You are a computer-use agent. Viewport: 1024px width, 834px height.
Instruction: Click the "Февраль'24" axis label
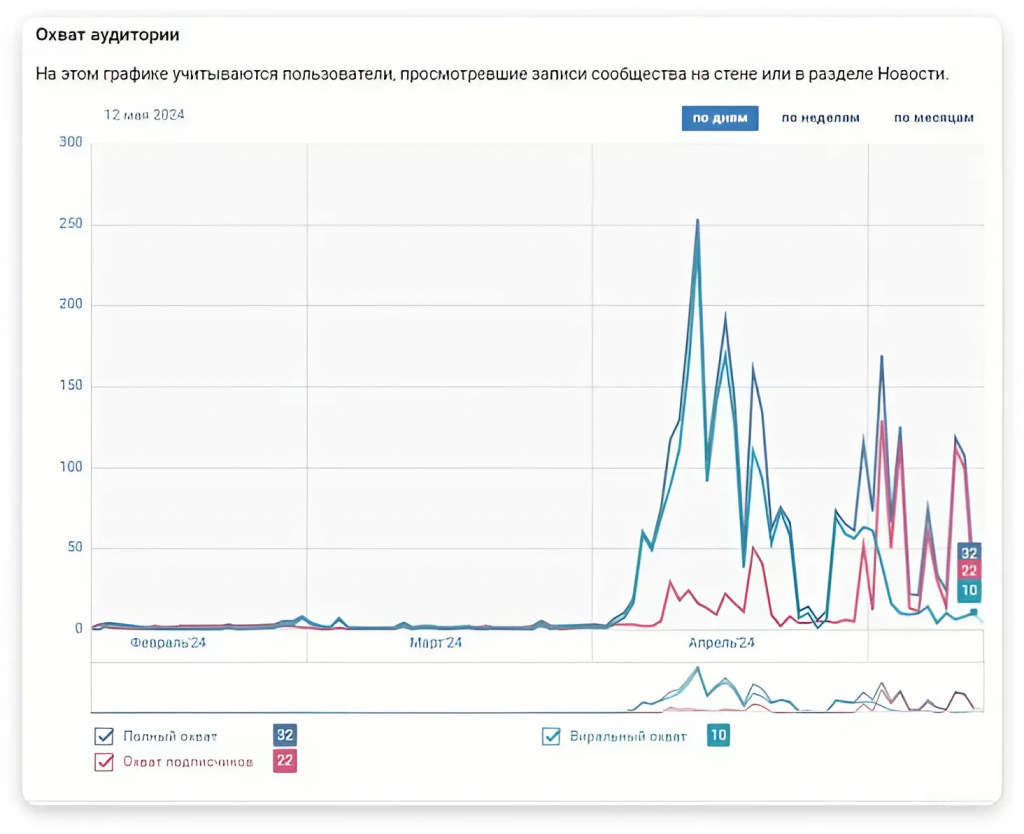point(168,644)
